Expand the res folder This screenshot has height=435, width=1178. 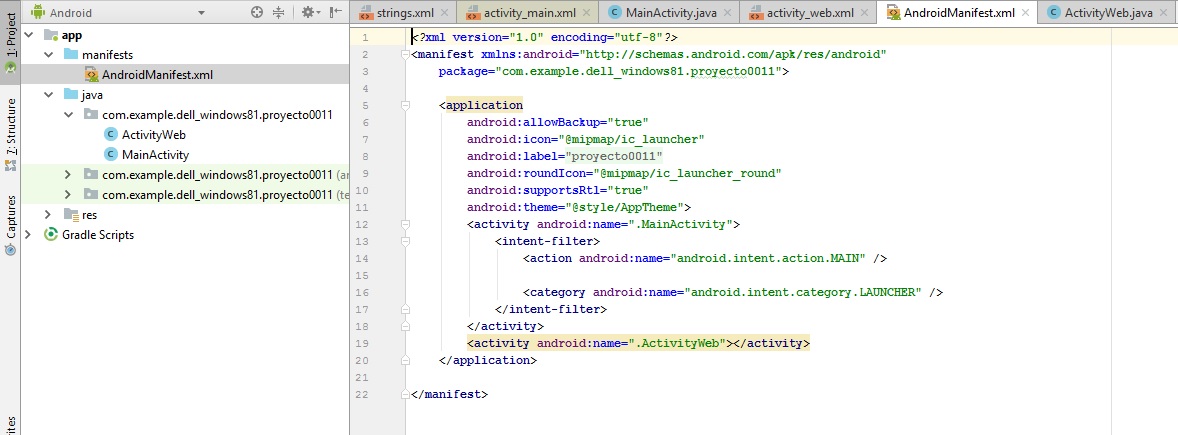tap(48, 215)
